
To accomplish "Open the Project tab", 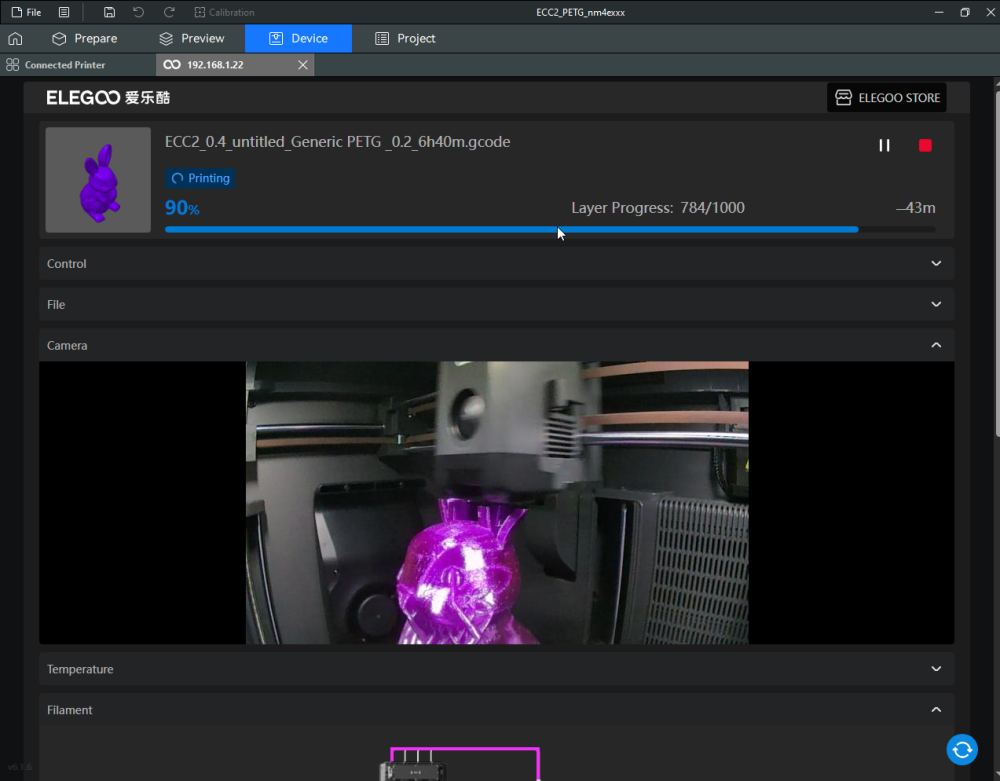I will tap(405, 38).
